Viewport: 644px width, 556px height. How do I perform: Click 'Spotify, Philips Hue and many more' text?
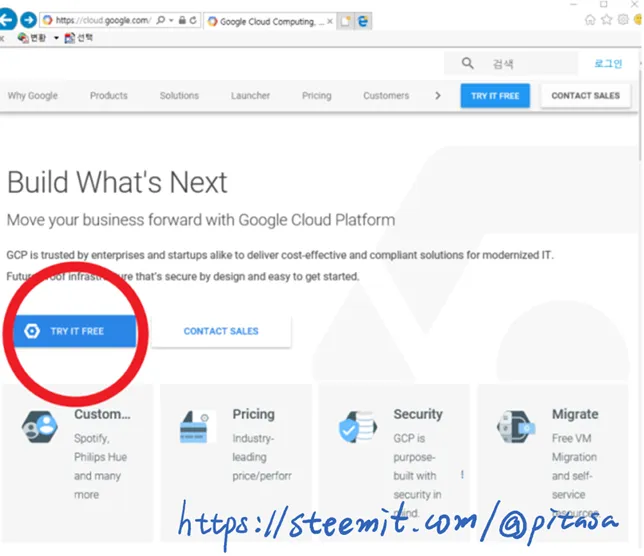(101, 466)
